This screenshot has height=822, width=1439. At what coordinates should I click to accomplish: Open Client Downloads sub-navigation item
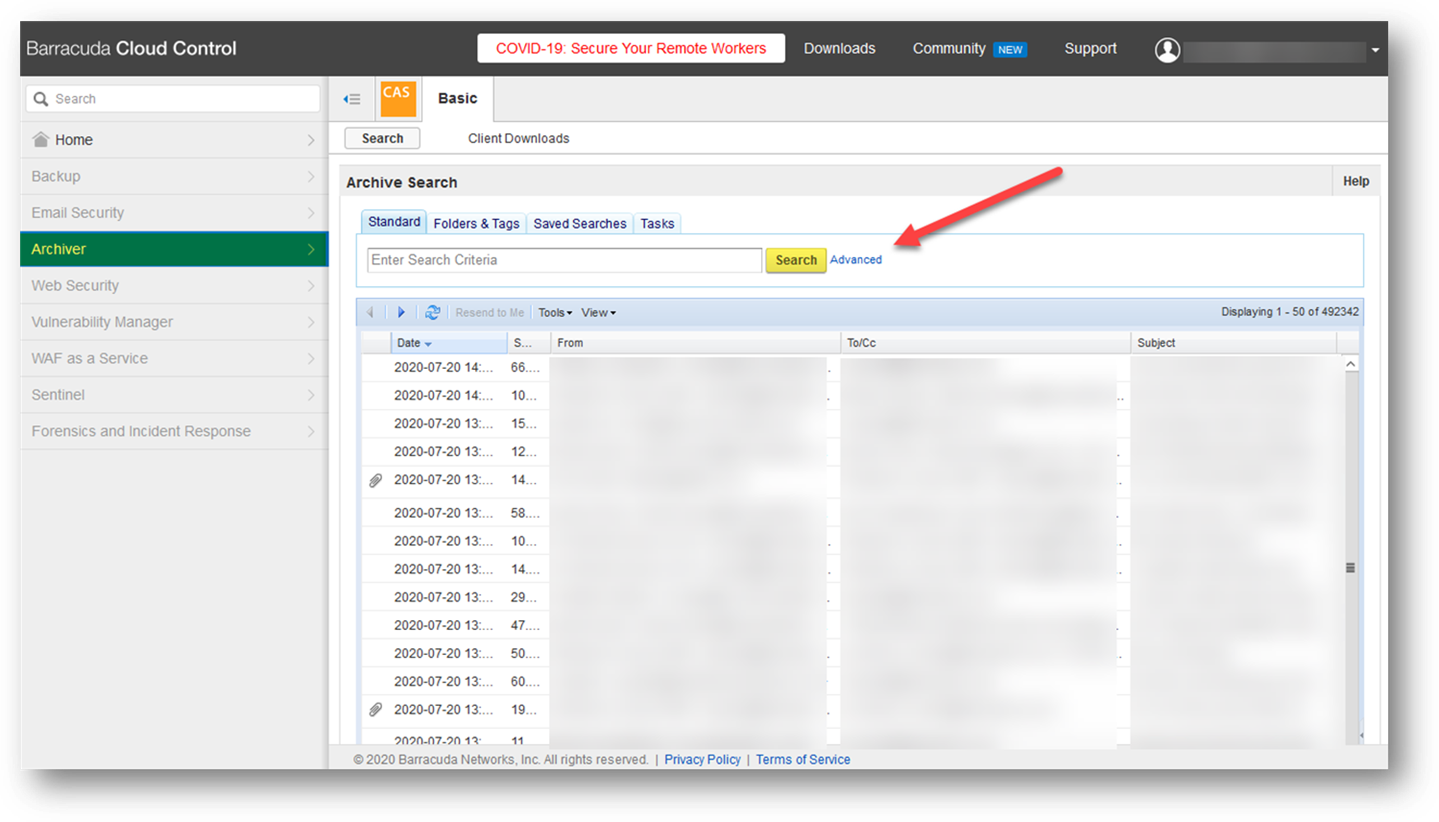[x=518, y=139]
